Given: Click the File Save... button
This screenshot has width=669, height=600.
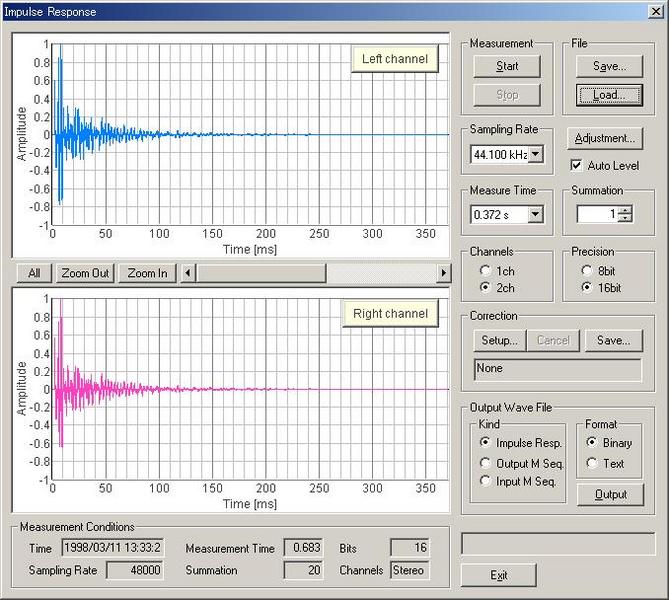Looking at the screenshot, I should (609, 66).
